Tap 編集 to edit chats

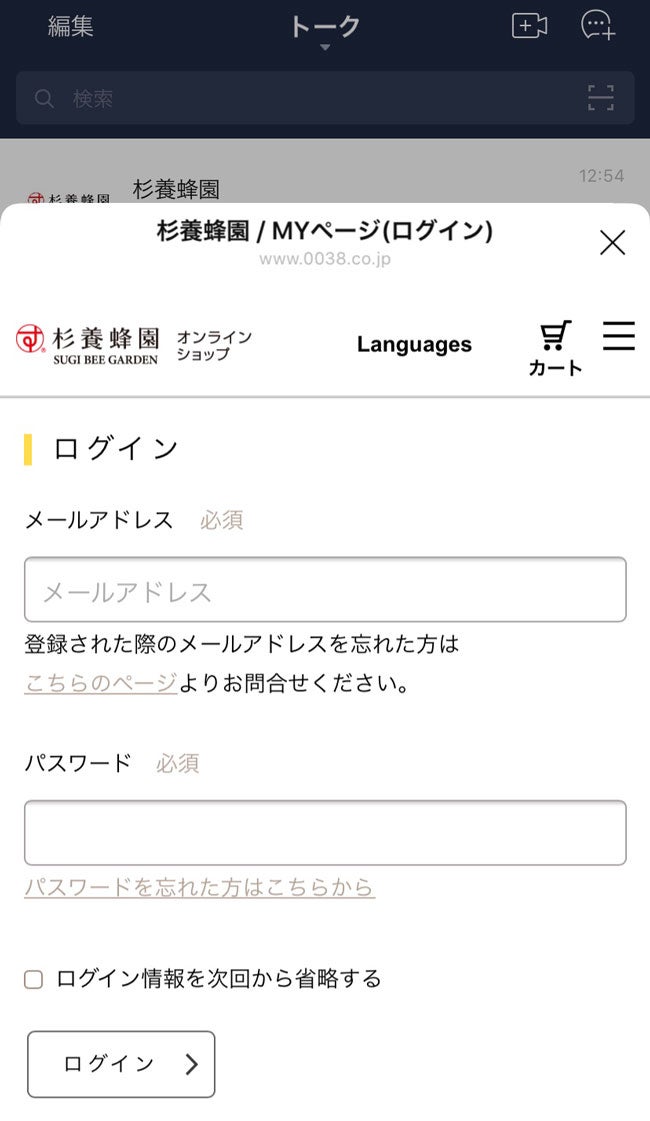coord(71,26)
